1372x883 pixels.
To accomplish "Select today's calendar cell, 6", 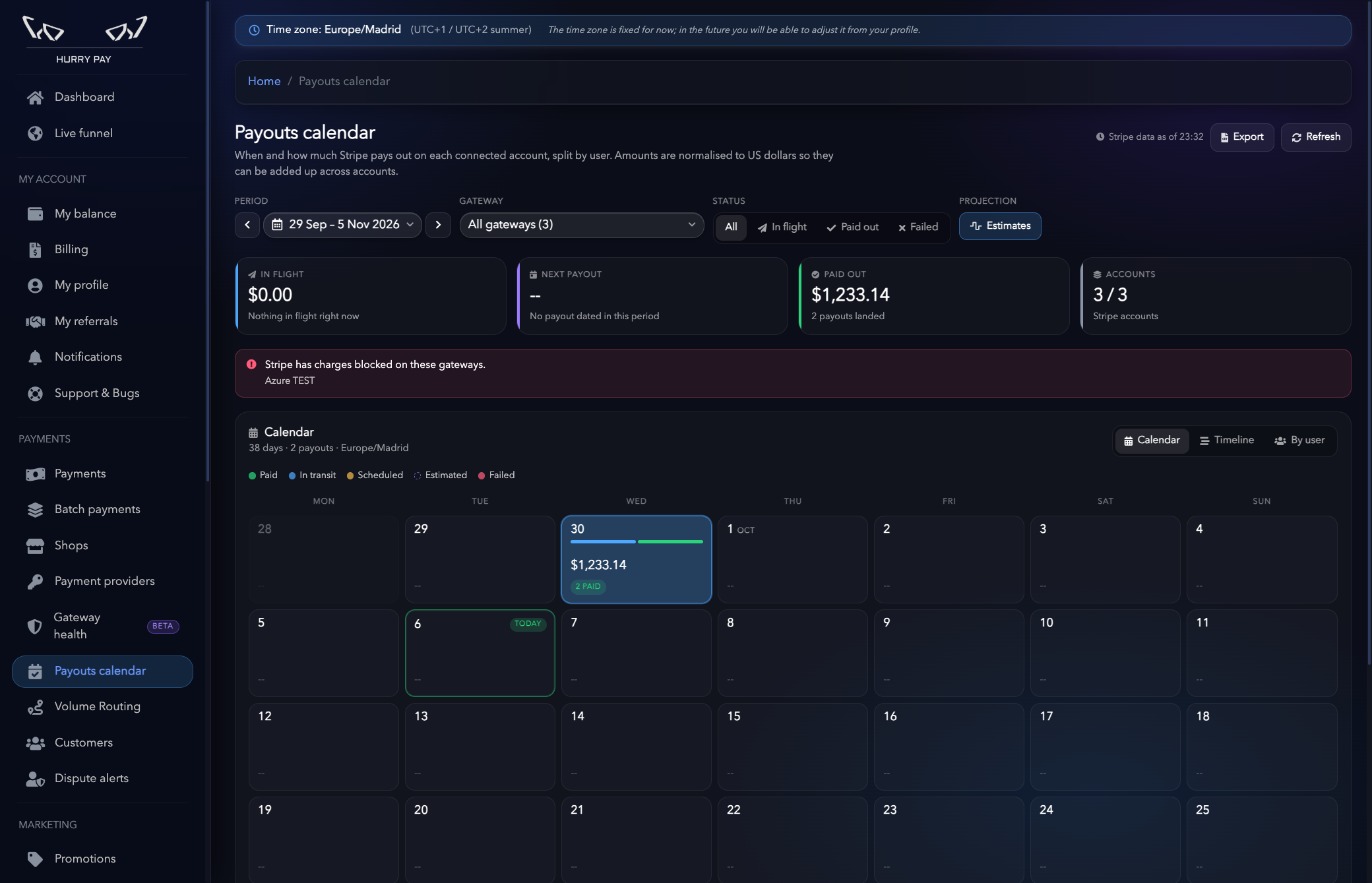I will tap(480, 653).
